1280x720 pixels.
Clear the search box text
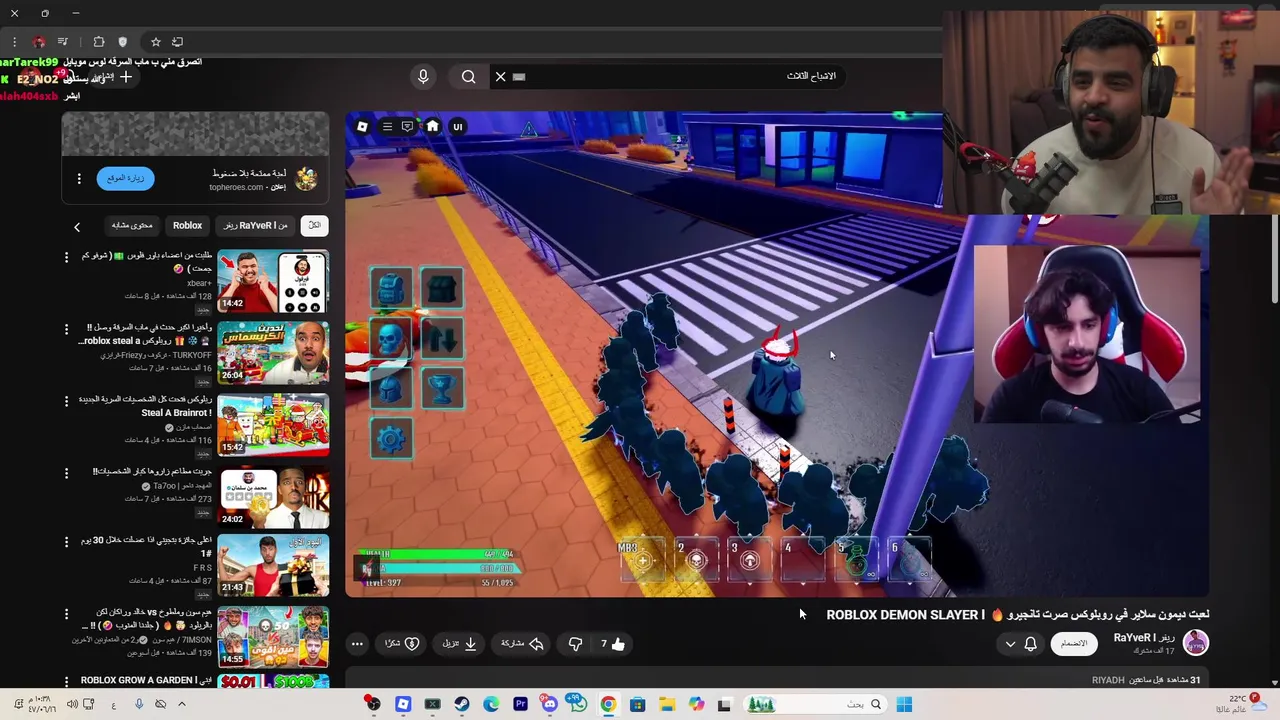pyautogui.click(x=501, y=77)
